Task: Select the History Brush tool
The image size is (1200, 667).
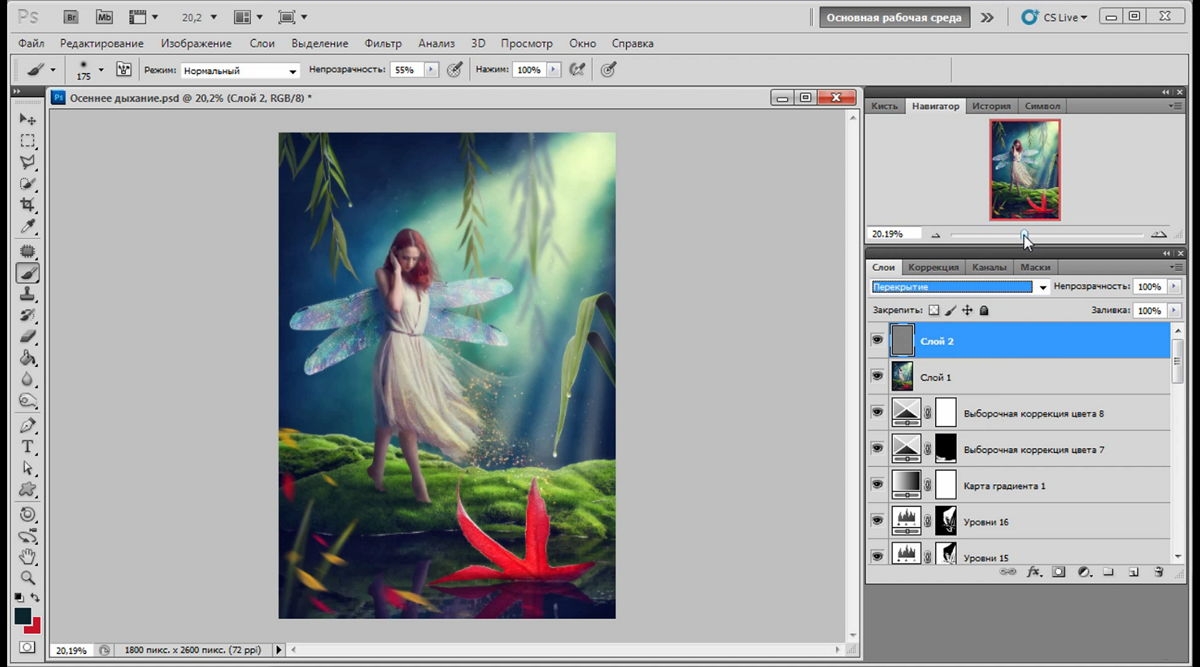Action: [28, 316]
